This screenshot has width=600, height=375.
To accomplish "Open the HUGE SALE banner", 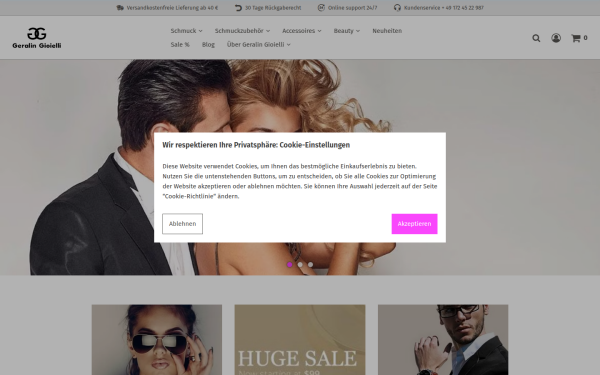I will pos(300,340).
